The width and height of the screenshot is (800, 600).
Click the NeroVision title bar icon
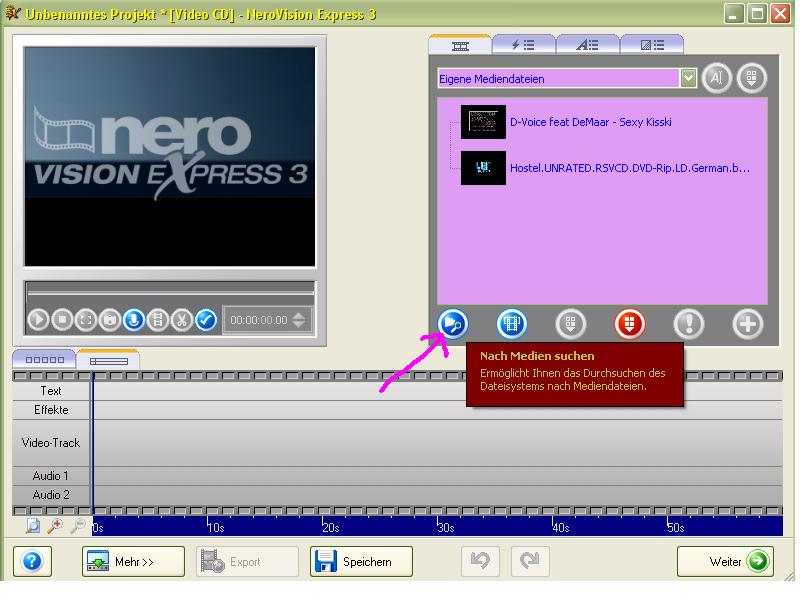pyautogui.click(x=12, y=13)
